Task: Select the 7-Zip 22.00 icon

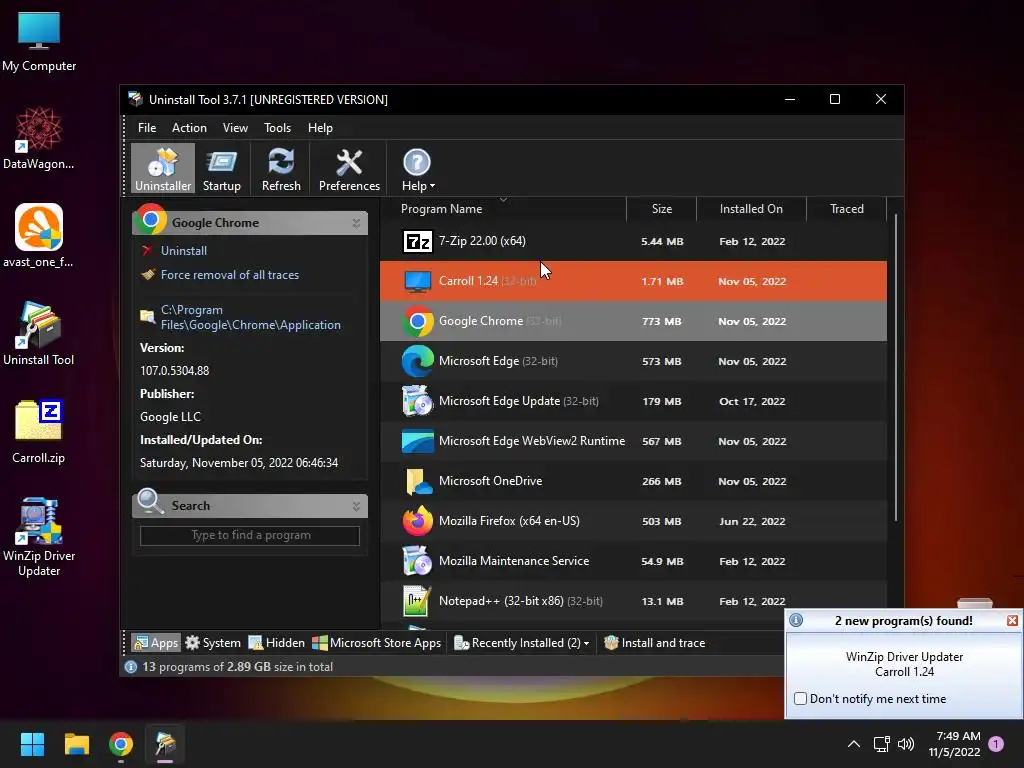Action: [417, 242]
